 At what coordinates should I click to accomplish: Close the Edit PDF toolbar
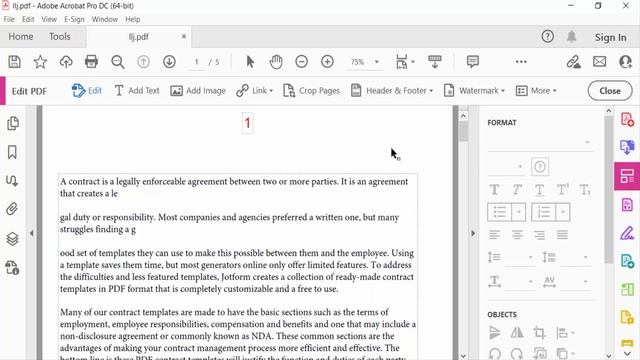pos(610,91)
